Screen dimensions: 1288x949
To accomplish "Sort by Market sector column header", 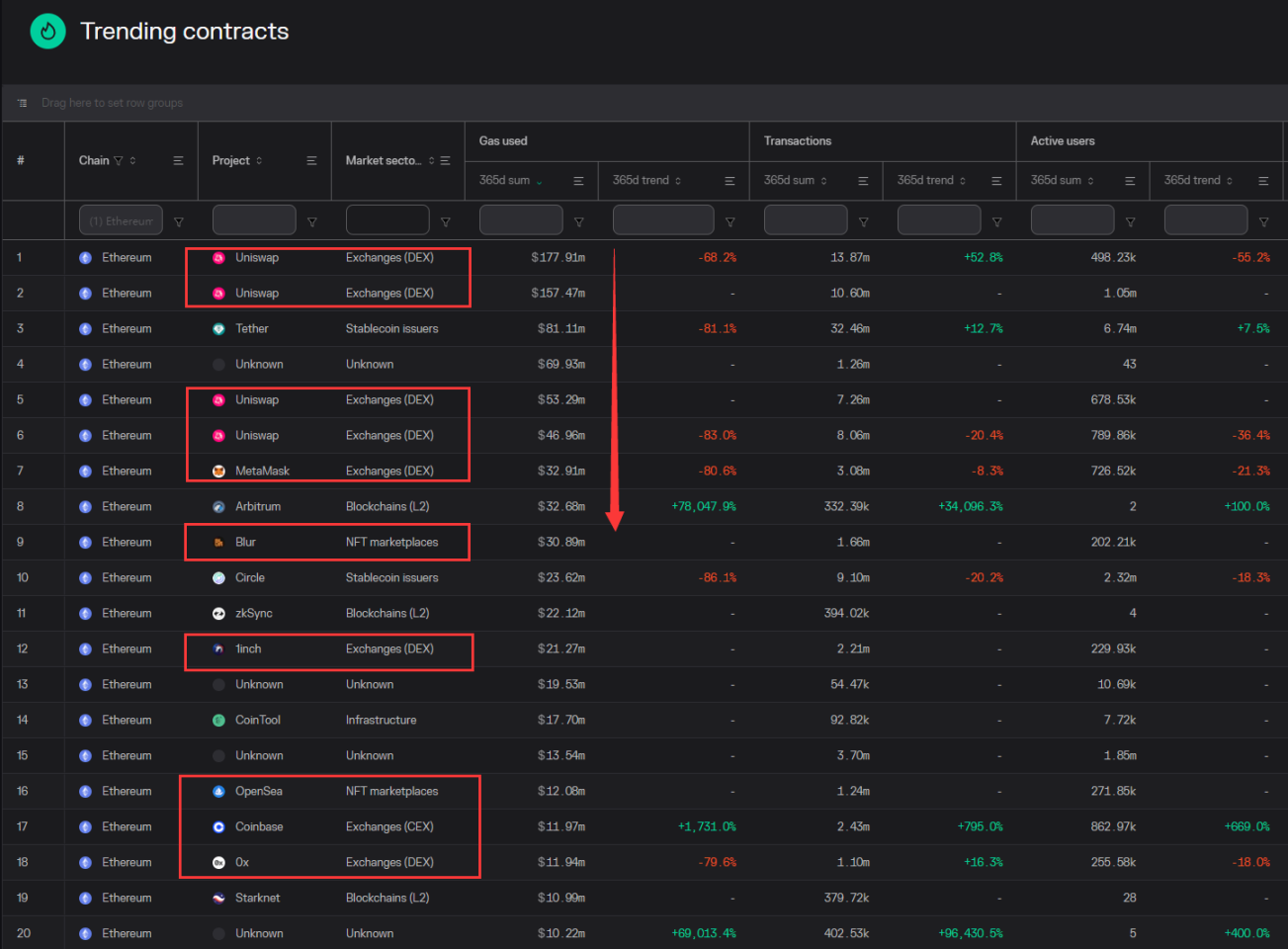I will (384, 160).
